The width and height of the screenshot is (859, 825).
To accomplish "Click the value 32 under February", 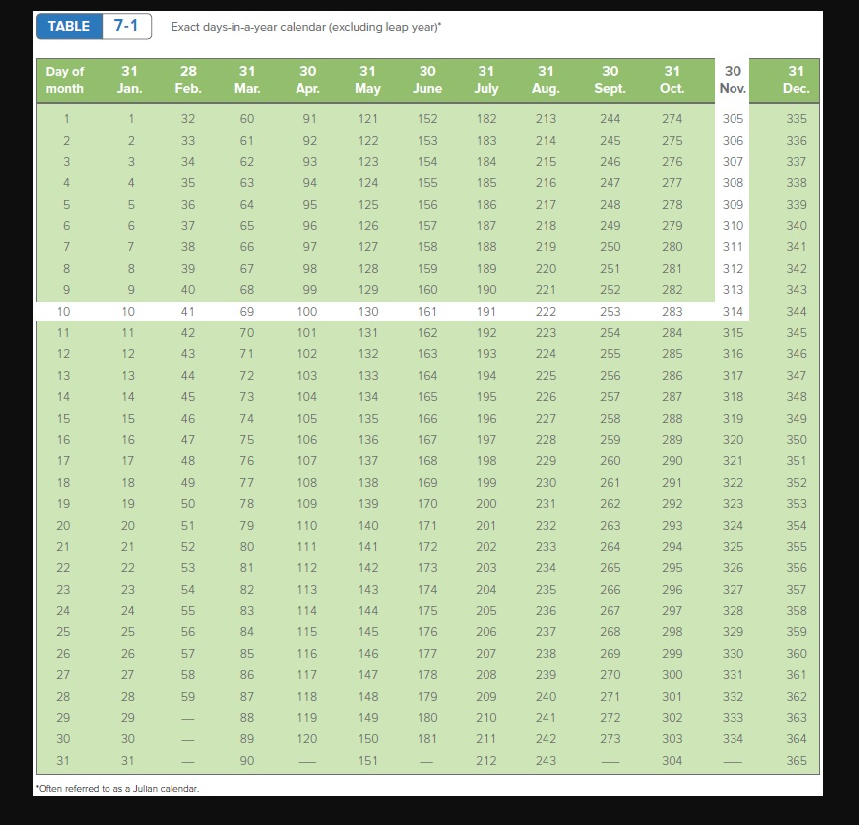I will pyautogui.click(x=188, y=118).
